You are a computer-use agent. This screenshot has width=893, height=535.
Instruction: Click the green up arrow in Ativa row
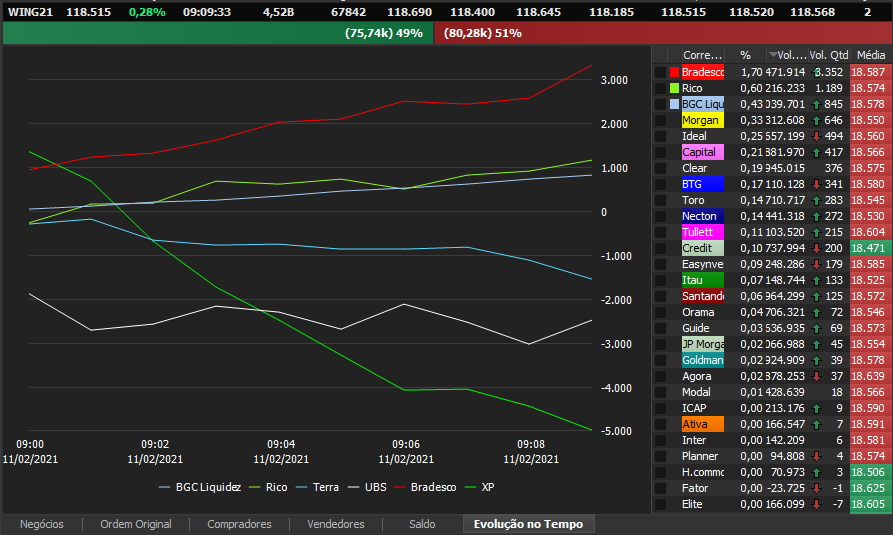[x=816, y=424]
